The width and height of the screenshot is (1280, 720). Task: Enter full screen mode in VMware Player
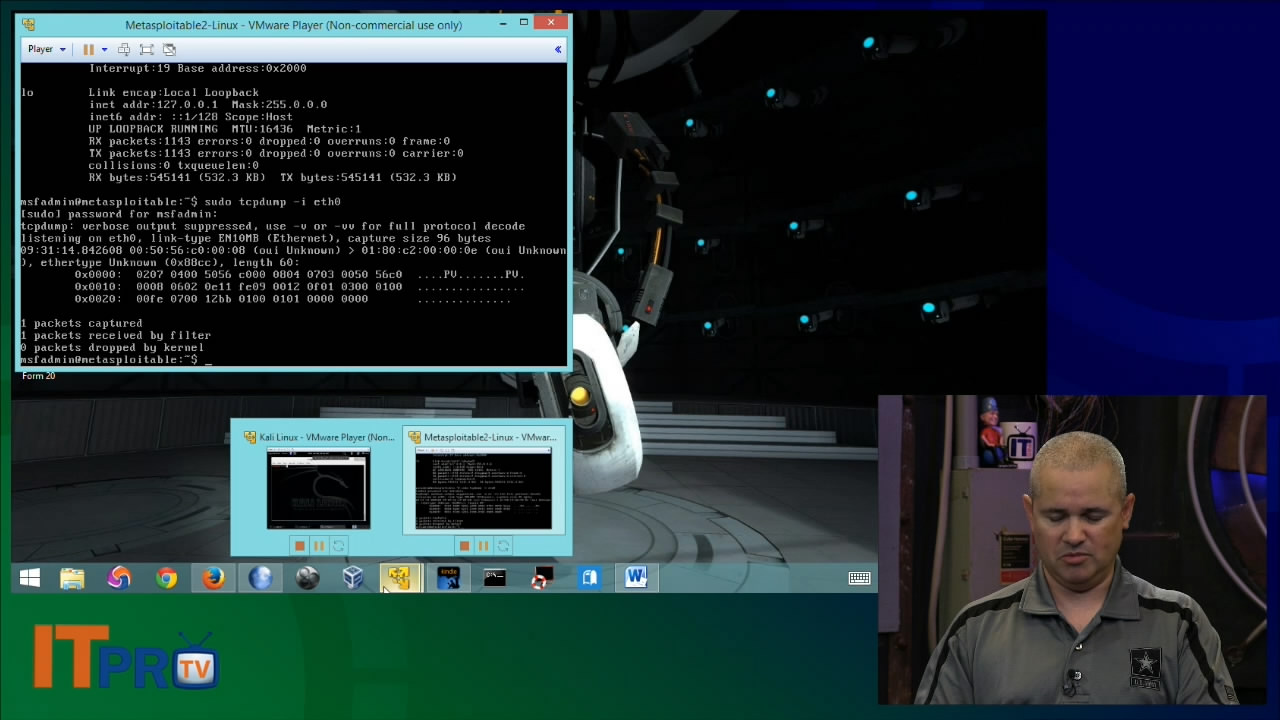[x=147, y=49]
